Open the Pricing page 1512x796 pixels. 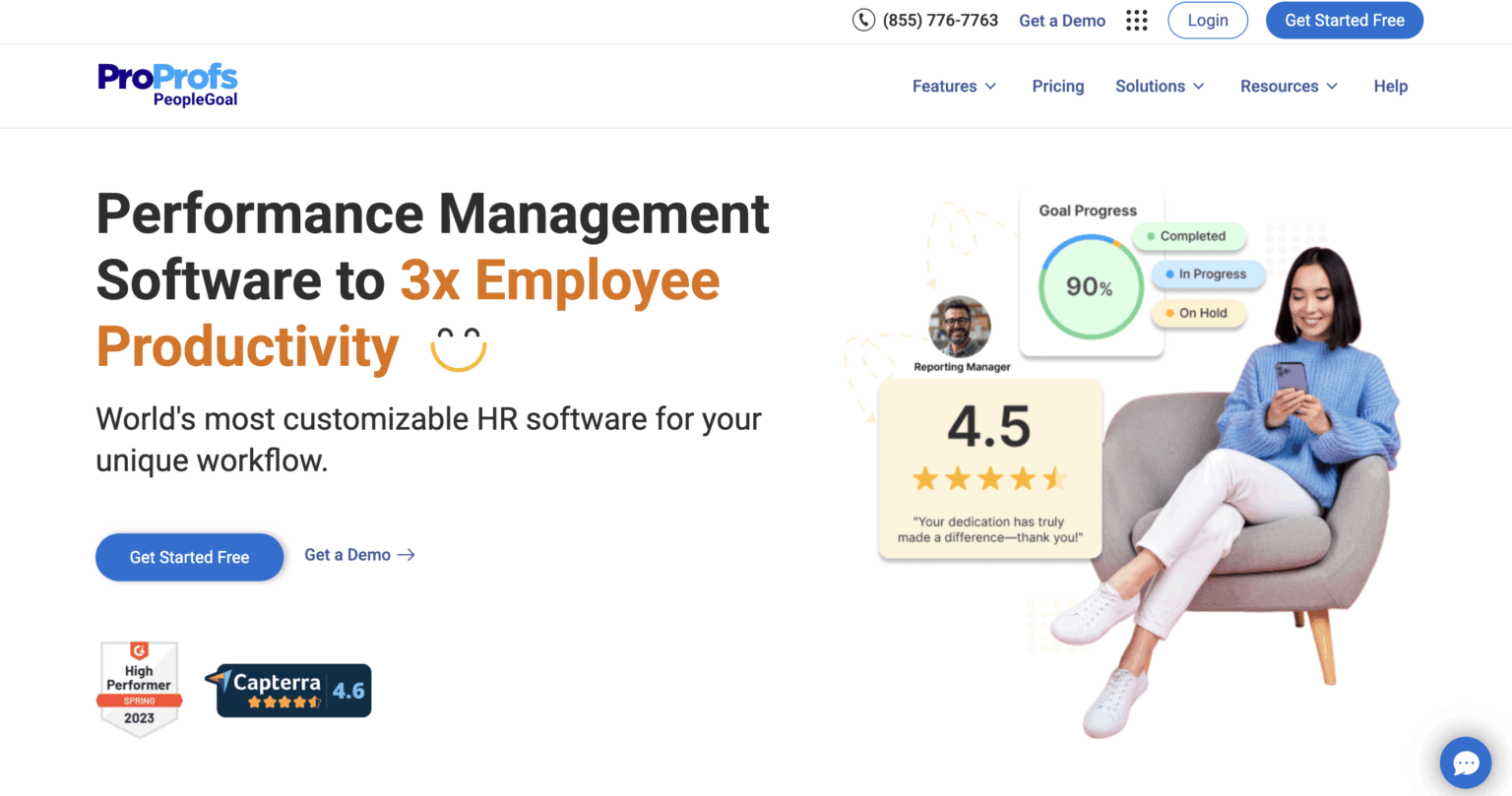1057,86
